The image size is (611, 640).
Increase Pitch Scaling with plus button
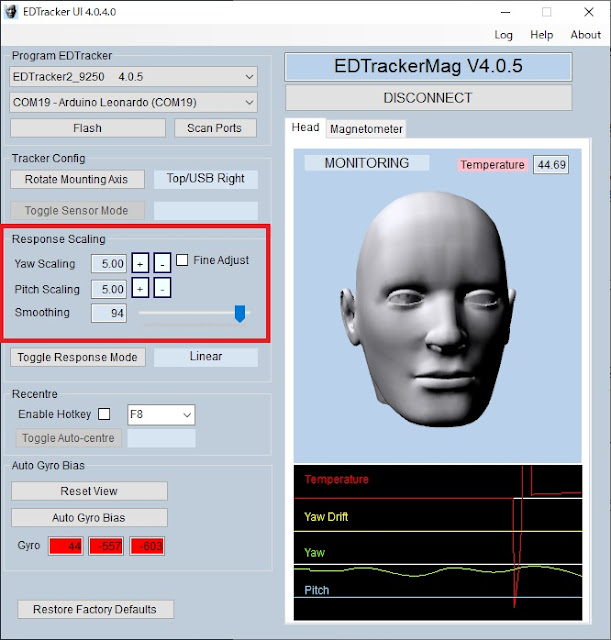pos(140,288)
